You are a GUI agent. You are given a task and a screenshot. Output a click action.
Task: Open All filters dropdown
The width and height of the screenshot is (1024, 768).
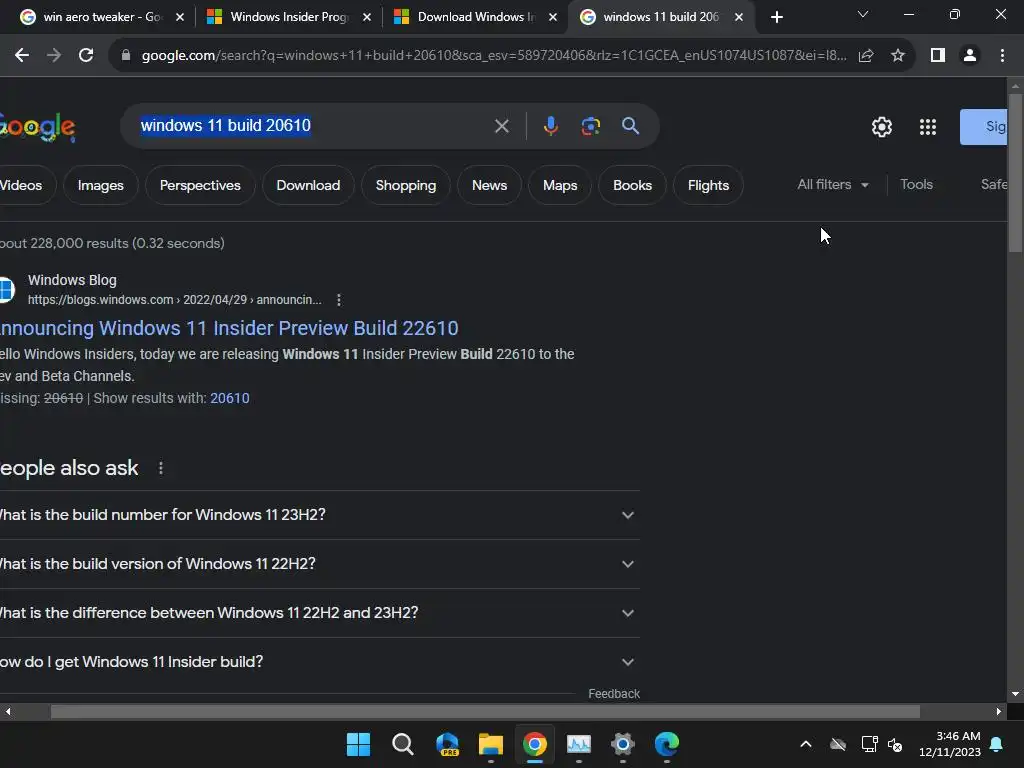(x=833, y=185)
